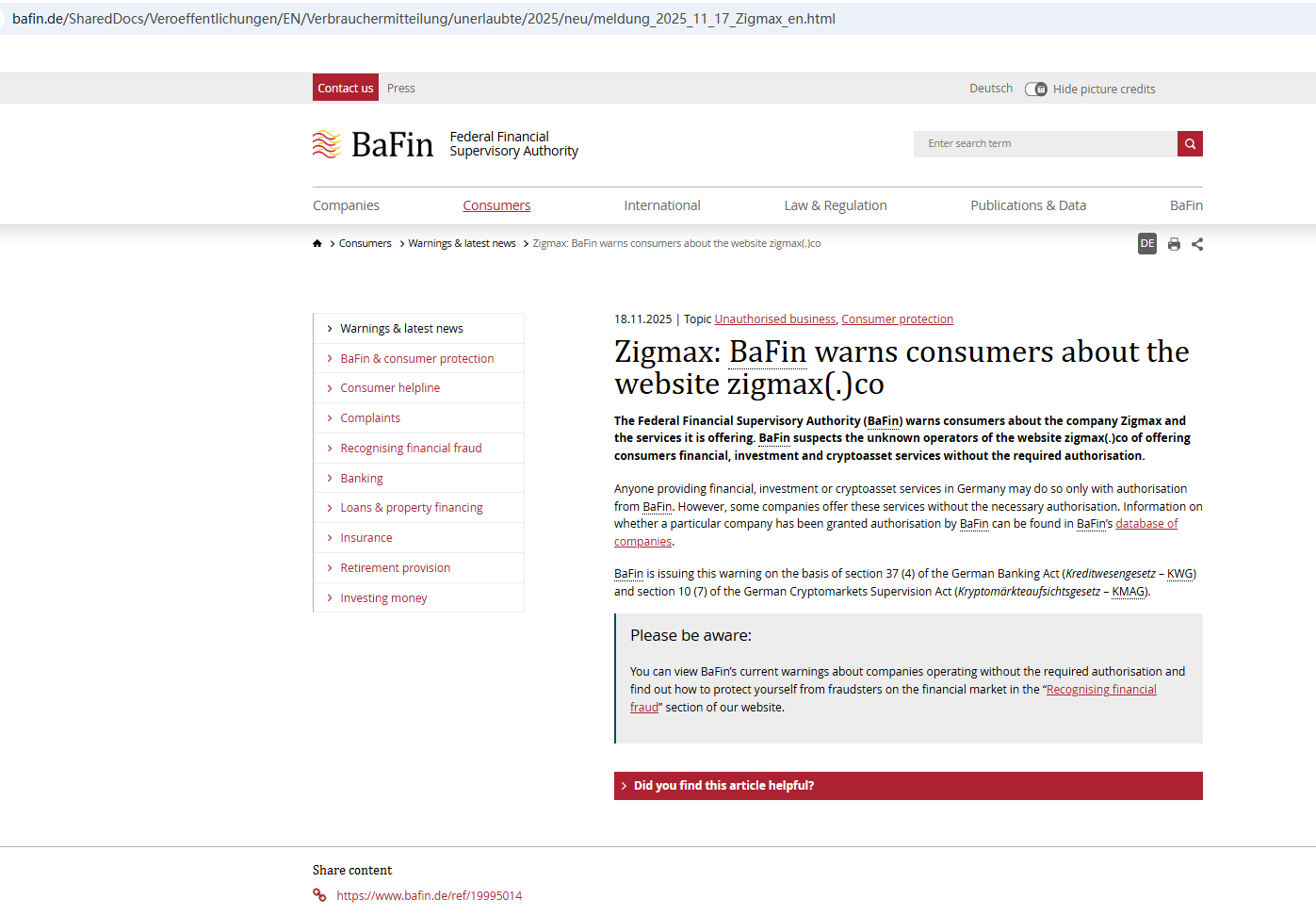Open Consumer helpline sidebar item
The image size is (1316, 915).
click(418, 388)
